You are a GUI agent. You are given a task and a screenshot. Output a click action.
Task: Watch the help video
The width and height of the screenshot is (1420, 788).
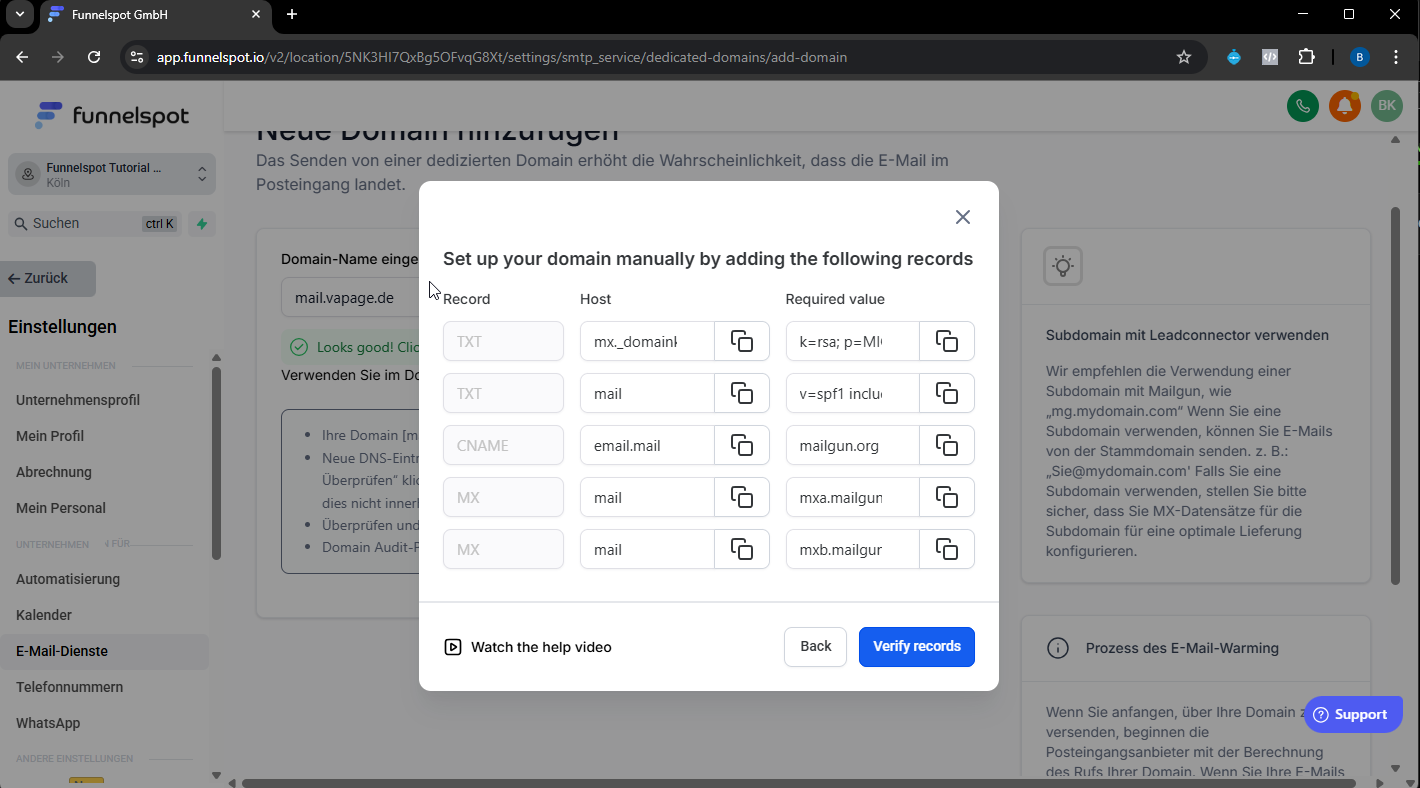(x=528, y=647)
